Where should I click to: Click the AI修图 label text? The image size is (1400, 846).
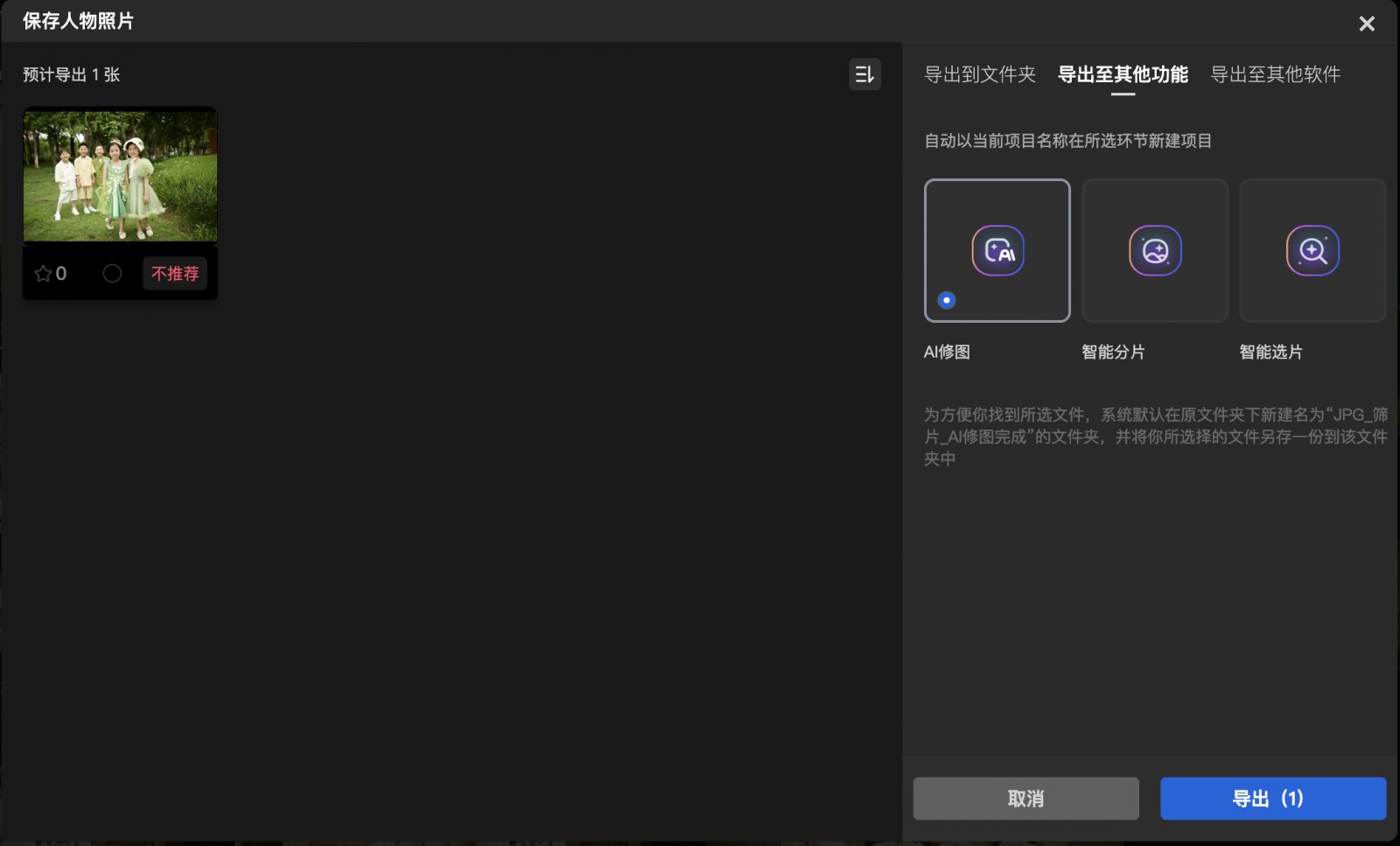[947, 352]
